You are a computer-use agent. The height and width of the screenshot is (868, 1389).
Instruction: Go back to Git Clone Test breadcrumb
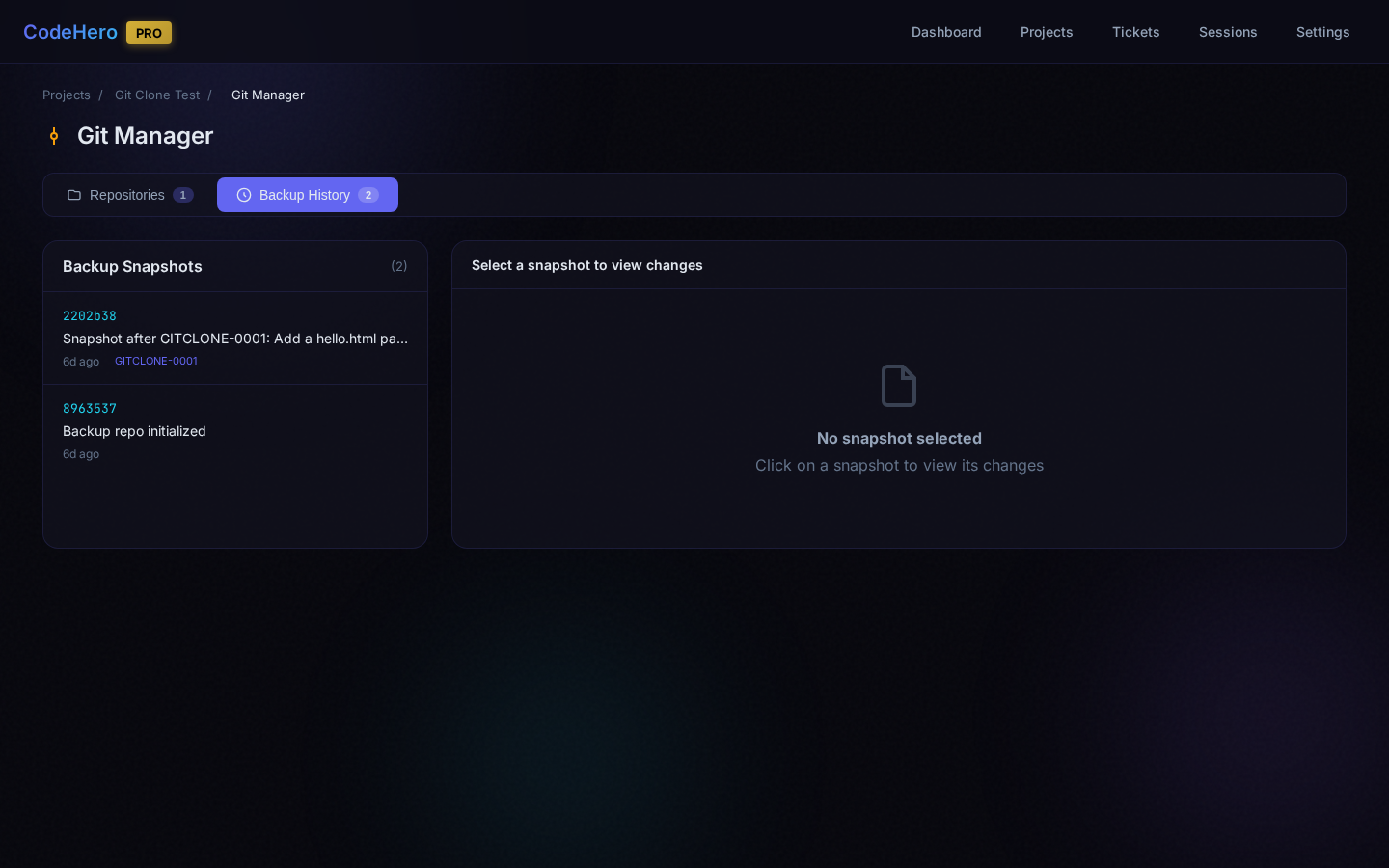157,95
